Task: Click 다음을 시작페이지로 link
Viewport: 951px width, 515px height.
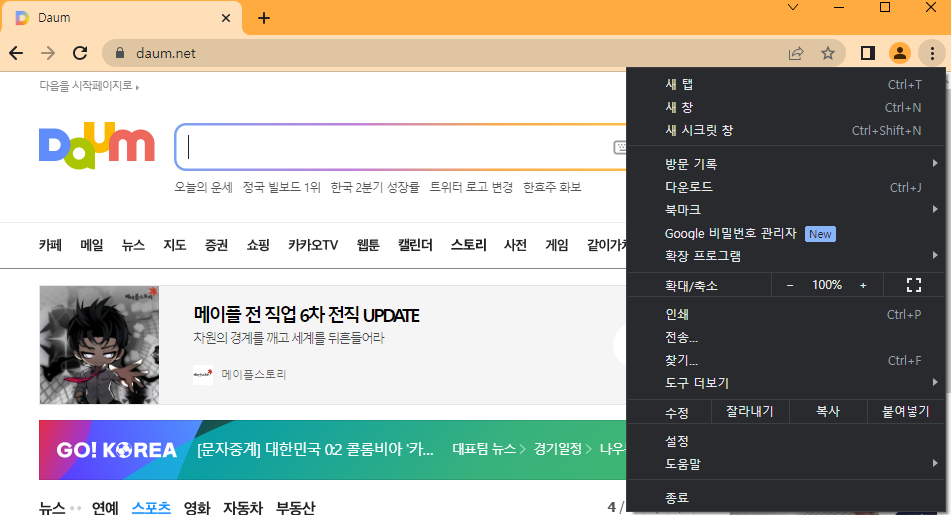Action: pyautogui.click(x=89, y=86)
